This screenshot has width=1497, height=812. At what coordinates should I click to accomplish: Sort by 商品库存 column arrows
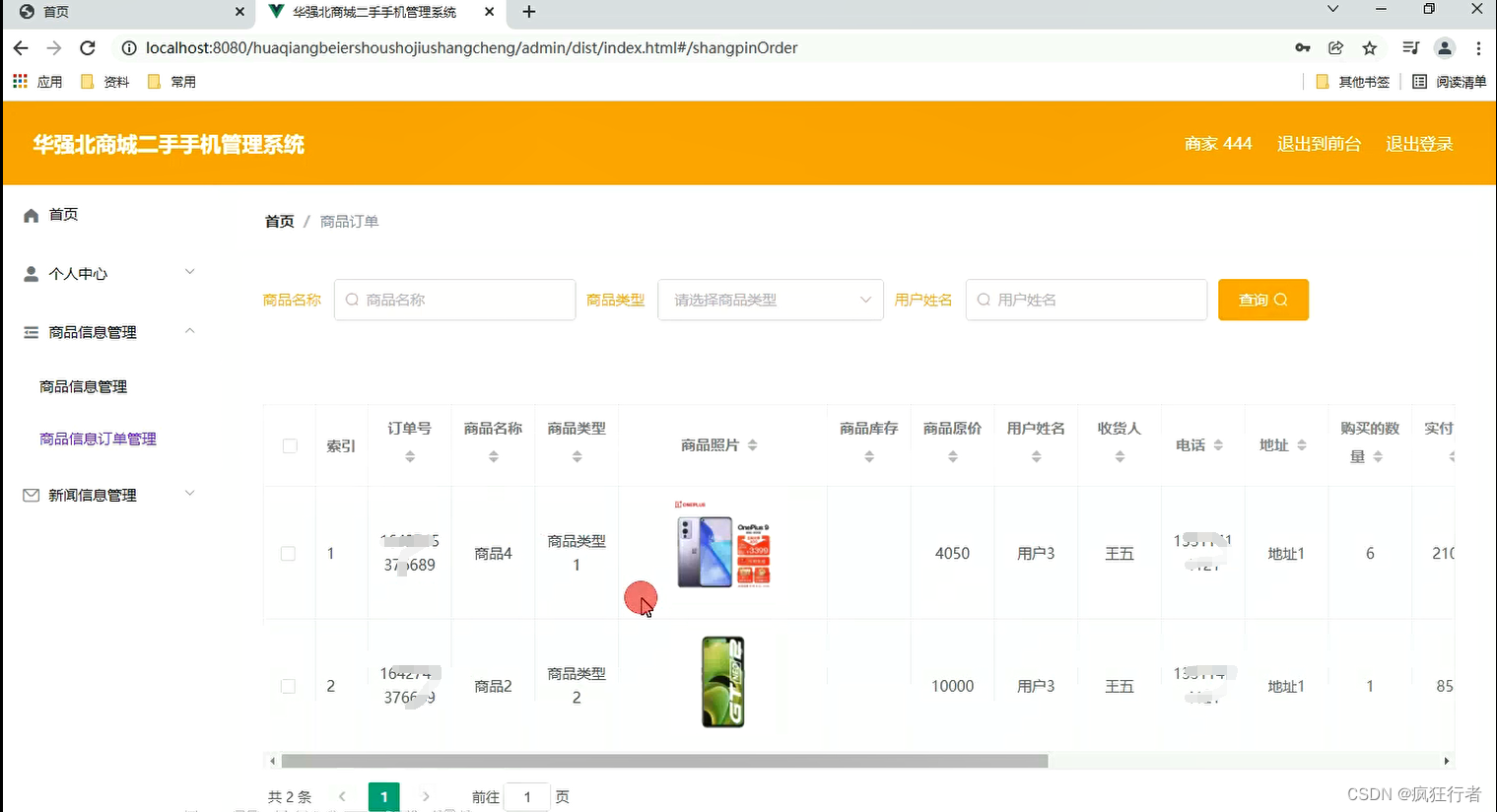(869, 457)
